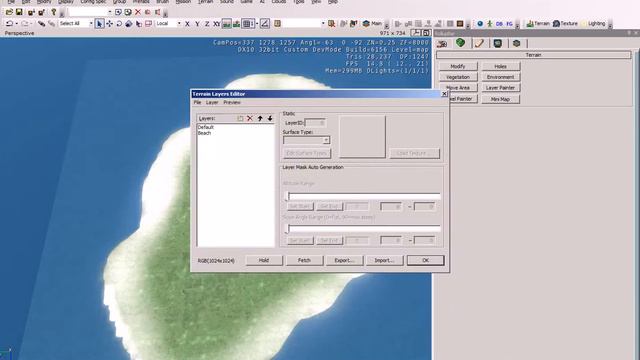Click the undo arrow icon
Viewport: 640px width, 360px height.
tap(9, 24)
